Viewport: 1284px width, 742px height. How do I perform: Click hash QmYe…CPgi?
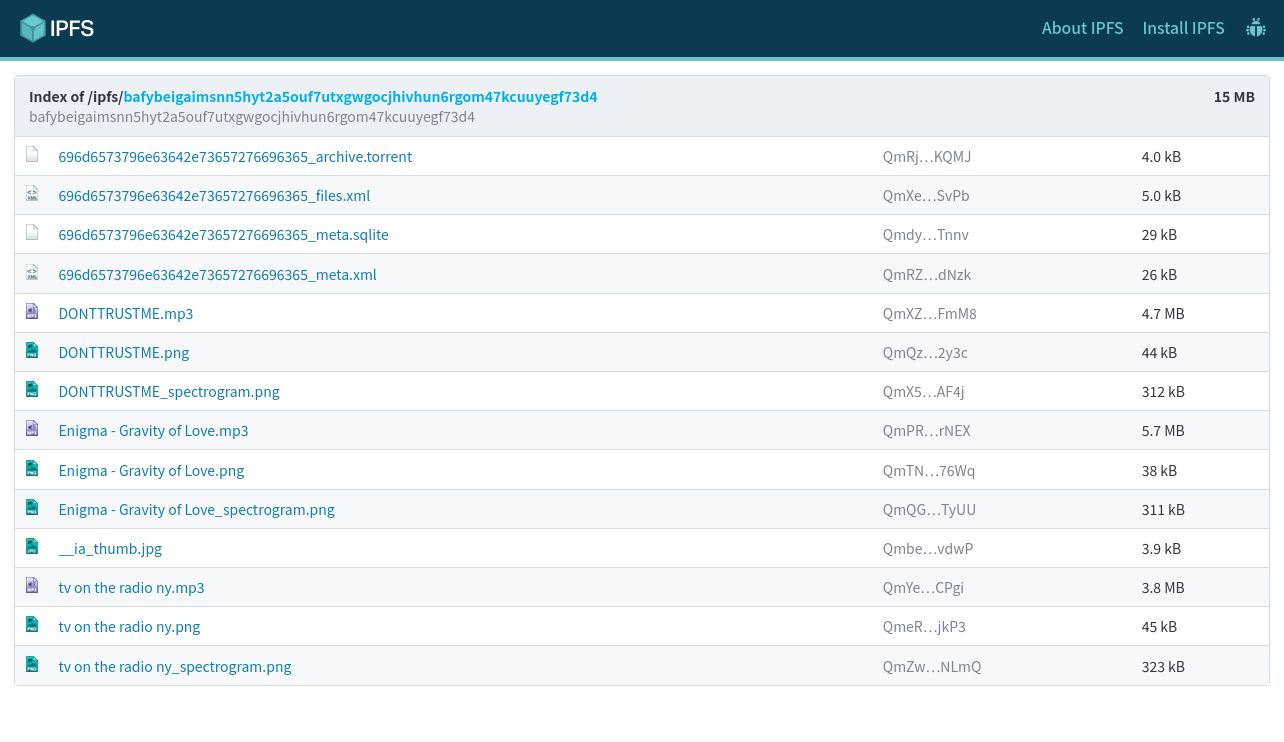click(923, 588)
